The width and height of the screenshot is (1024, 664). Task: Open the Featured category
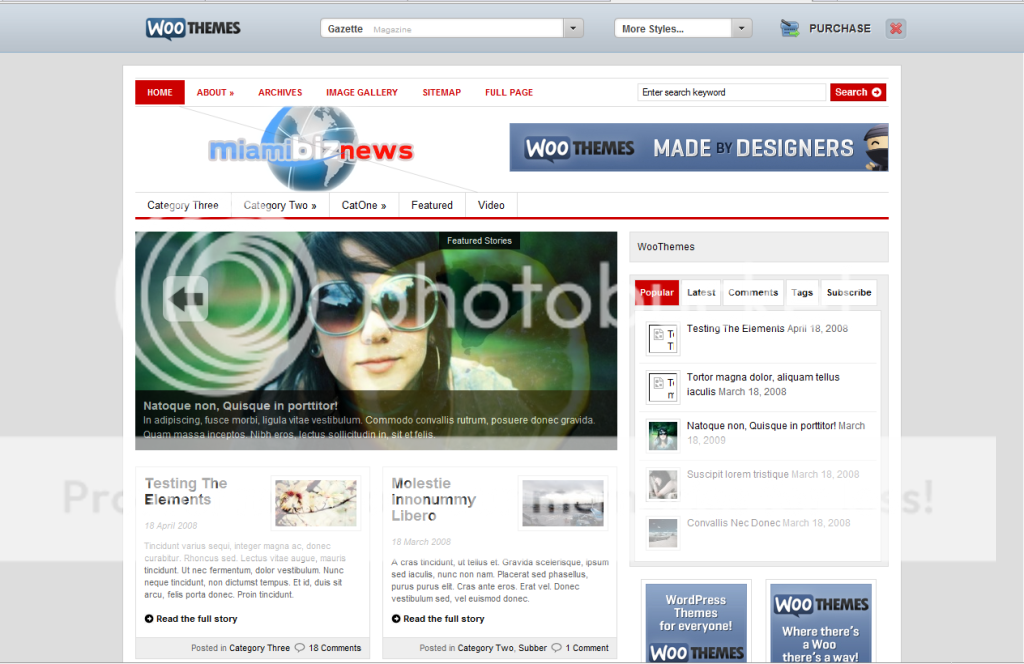point(432,205)
